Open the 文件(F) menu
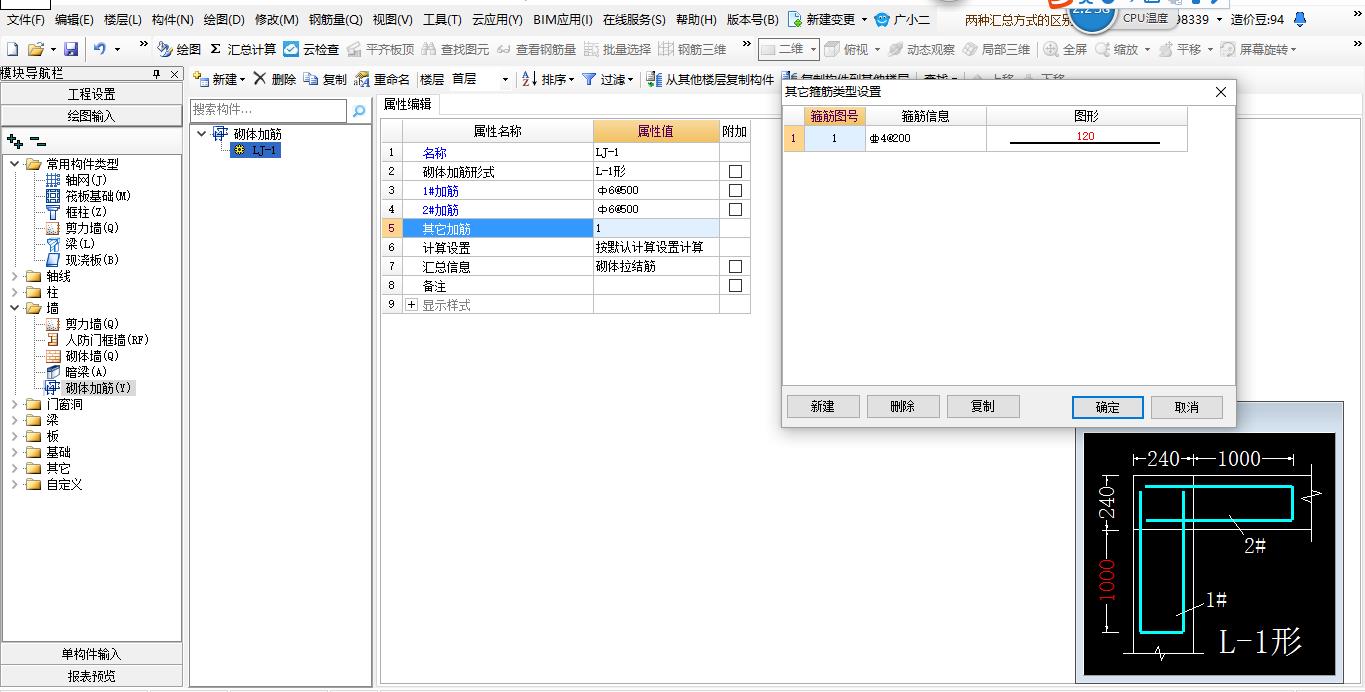 point(25,19)
